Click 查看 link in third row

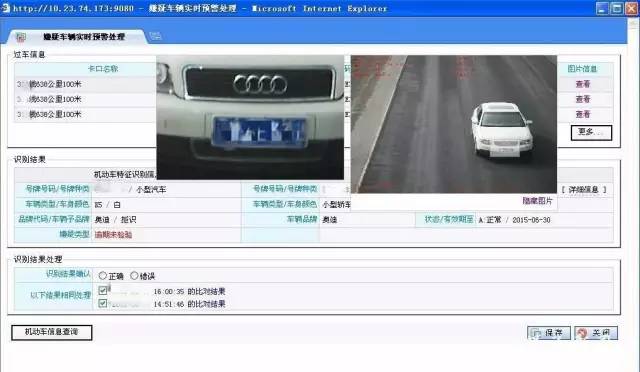(583, 114)
